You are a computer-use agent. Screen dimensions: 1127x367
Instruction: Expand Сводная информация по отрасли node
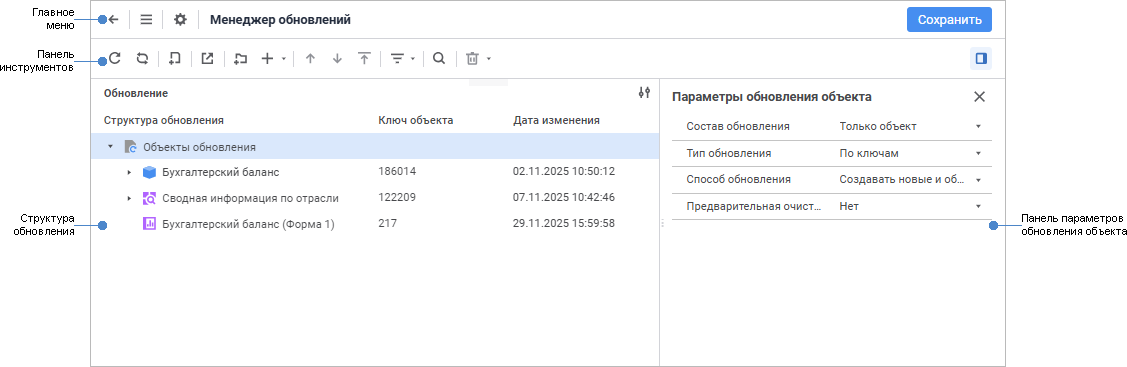[x=129, y=198]
